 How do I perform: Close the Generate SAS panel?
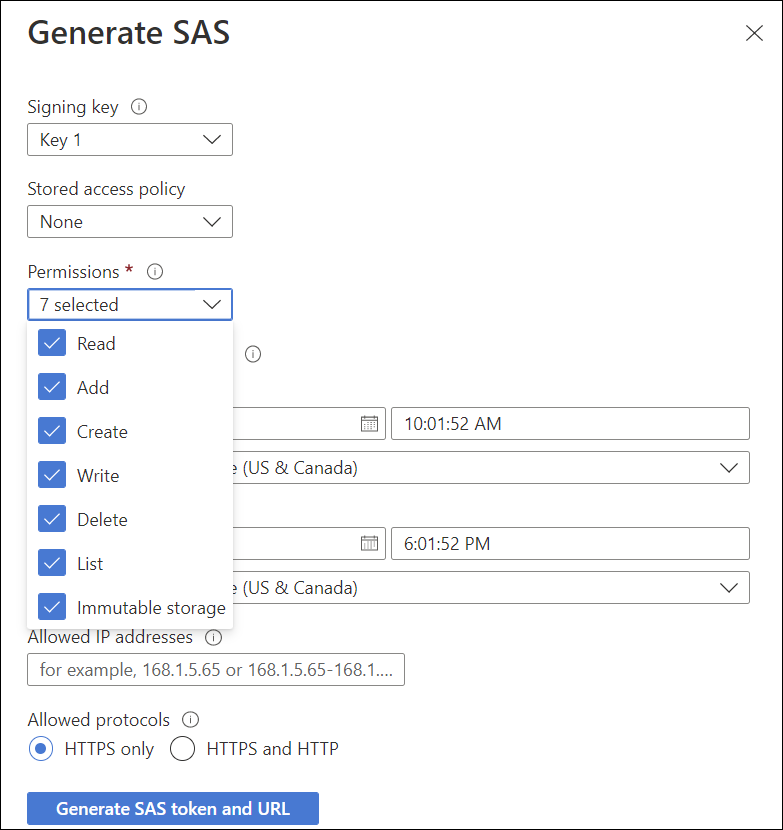tap(754, 33)
